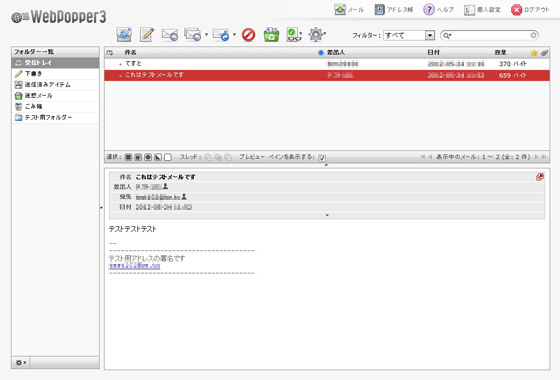The height and width of the screenshot is (380, 560).
Task: Select the テスト用フォルダー folder
Action: point(55,118)
